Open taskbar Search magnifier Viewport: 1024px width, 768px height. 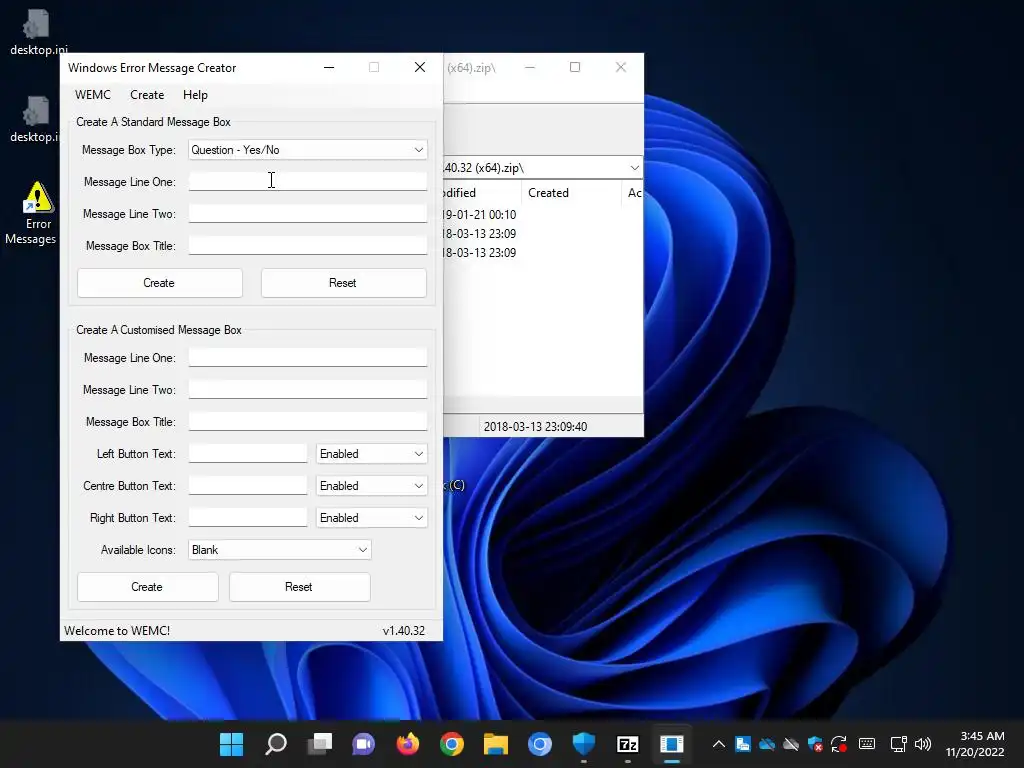[x=276, y=744]
